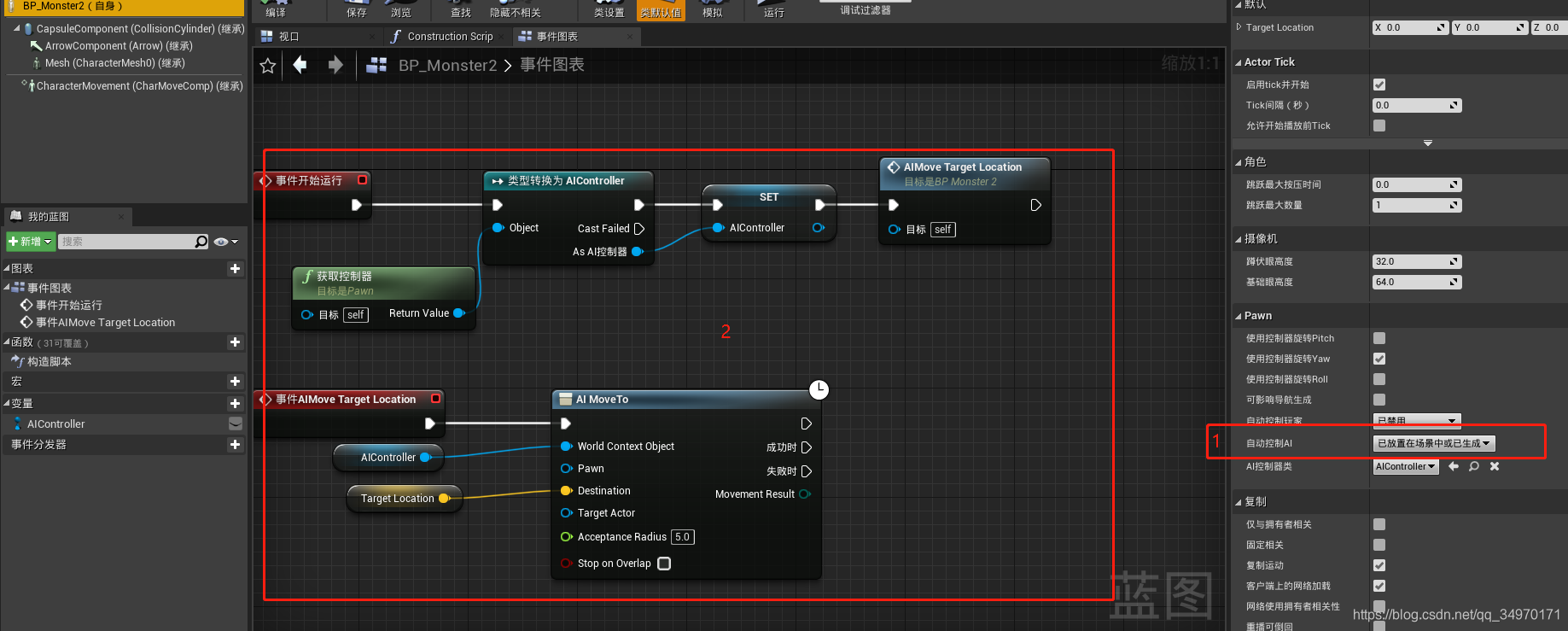Open the 新增 add-new dropdown

tap(31, 242)
